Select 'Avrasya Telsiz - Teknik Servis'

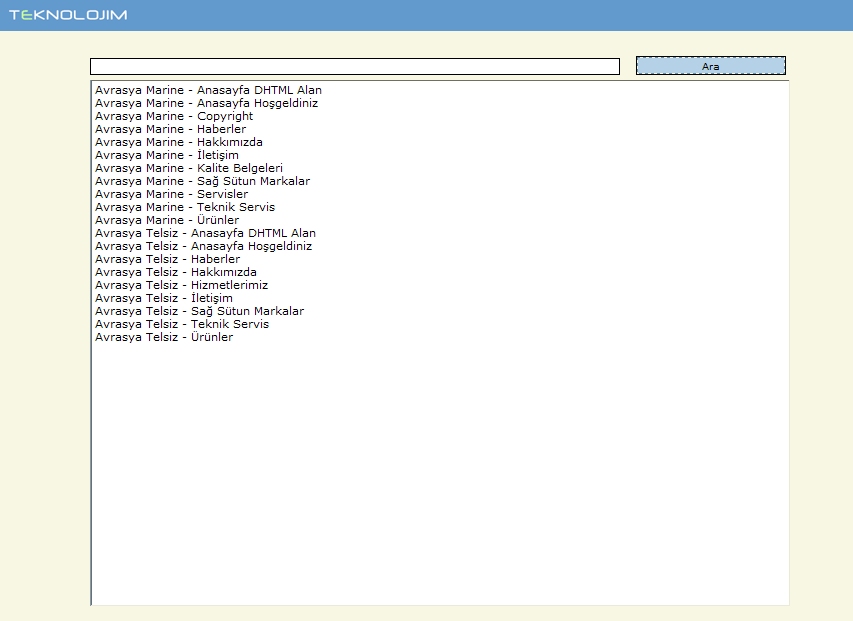point(182,325)
